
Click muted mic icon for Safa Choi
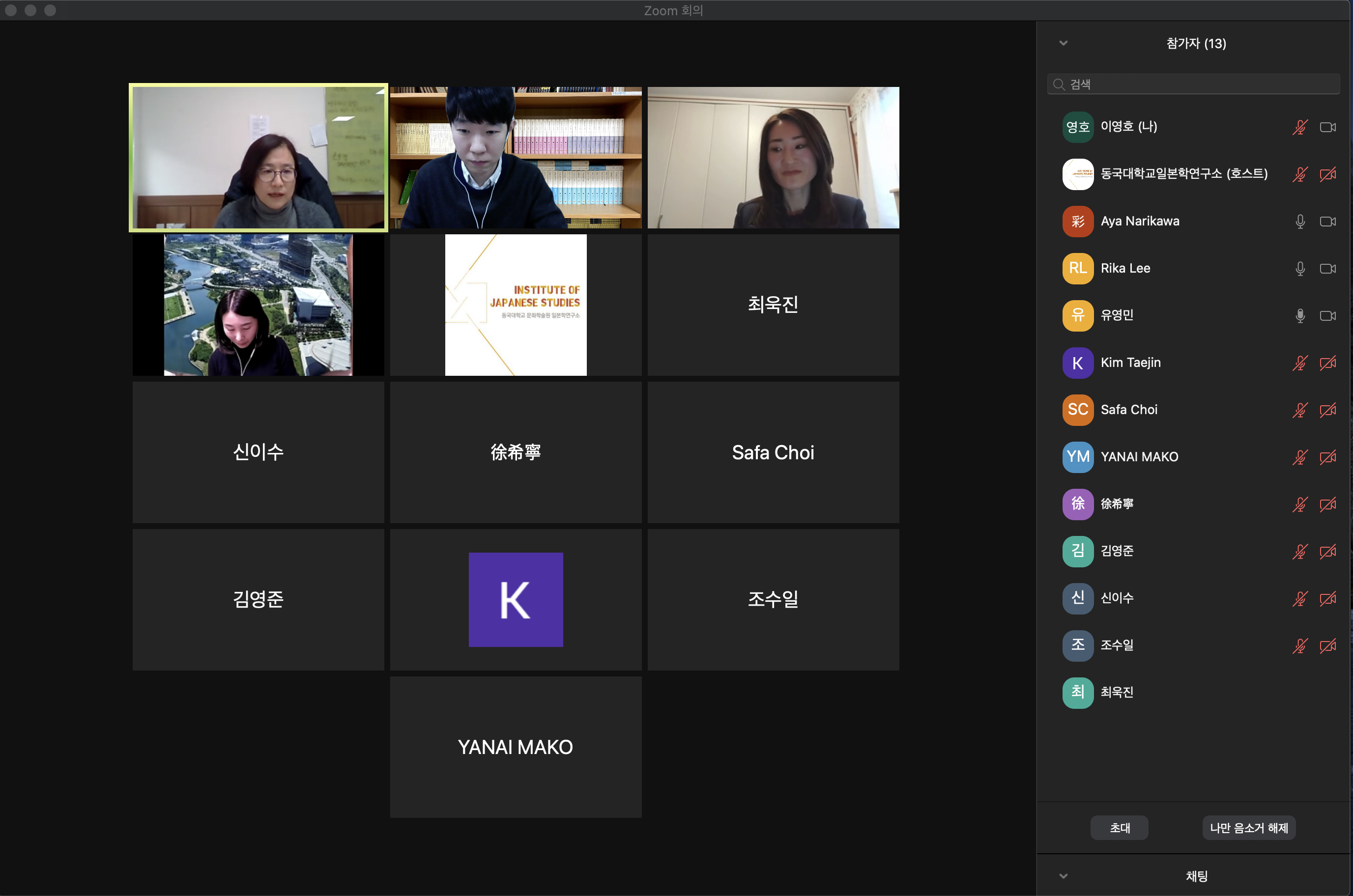coord(1300,410)
